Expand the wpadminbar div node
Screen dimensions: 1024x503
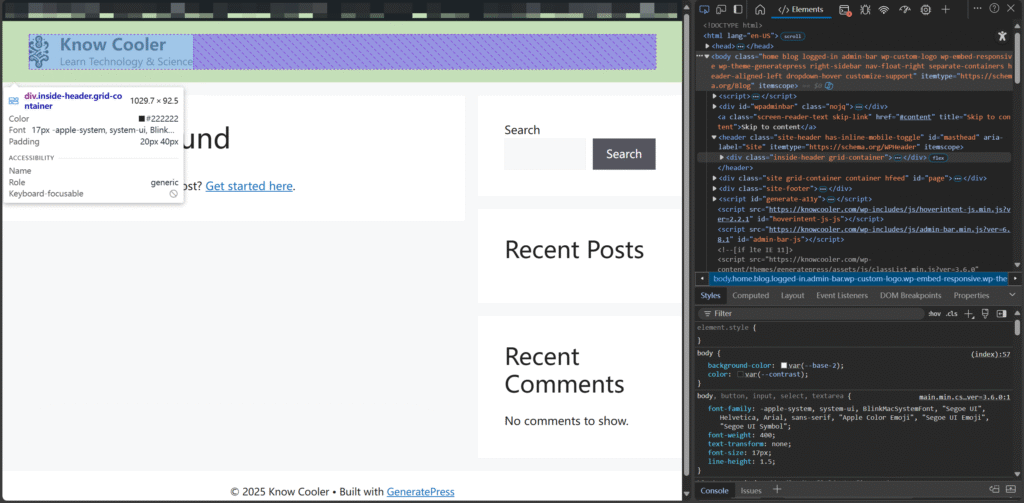pos(715,106)
